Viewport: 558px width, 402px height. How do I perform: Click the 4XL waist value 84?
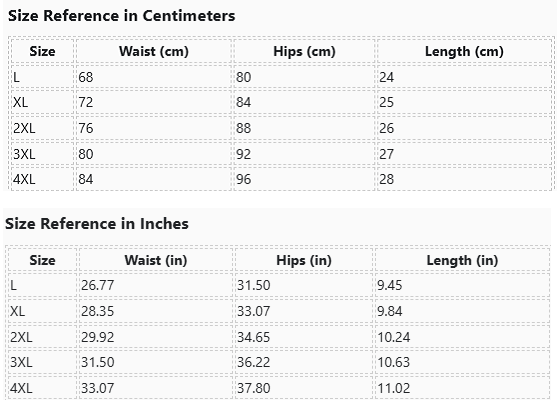pyautogui.click(x=86, y=179)
